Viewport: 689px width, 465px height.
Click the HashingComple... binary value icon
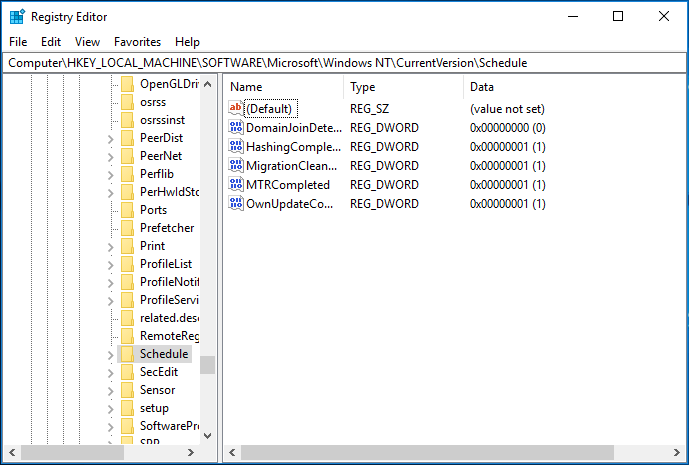(x=236, y=147)
